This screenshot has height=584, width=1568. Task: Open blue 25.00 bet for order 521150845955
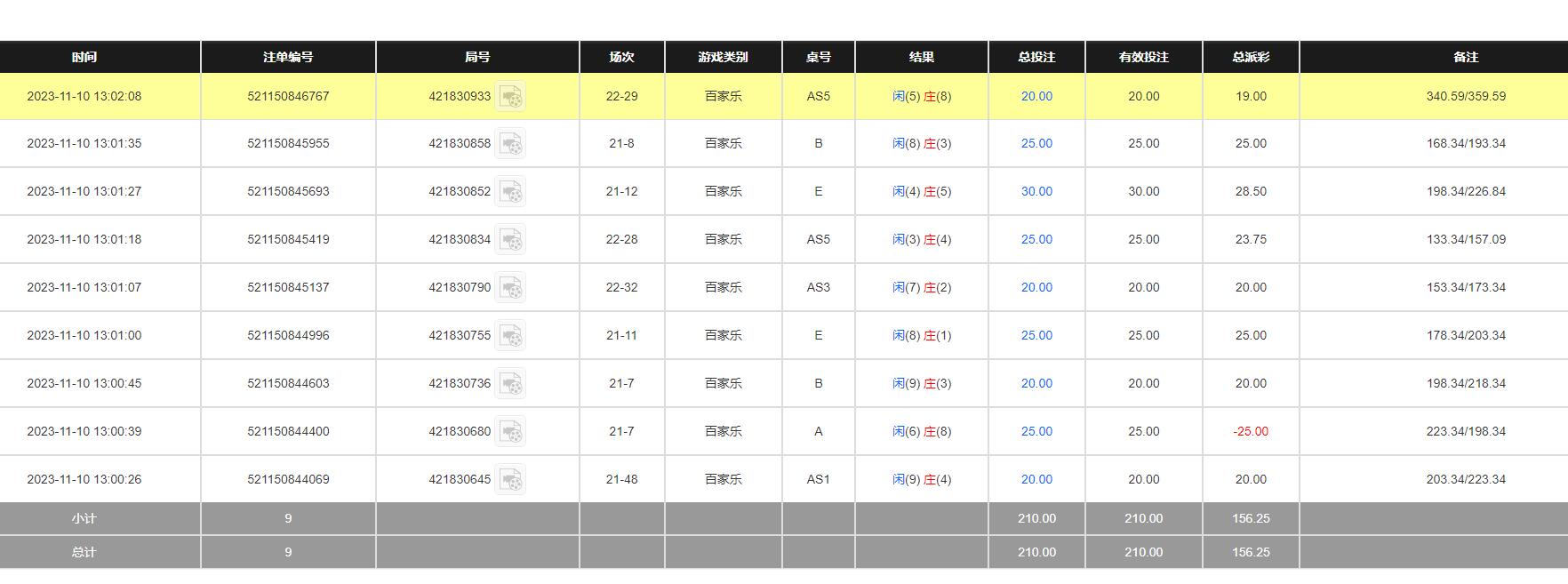click(1036, 144)
